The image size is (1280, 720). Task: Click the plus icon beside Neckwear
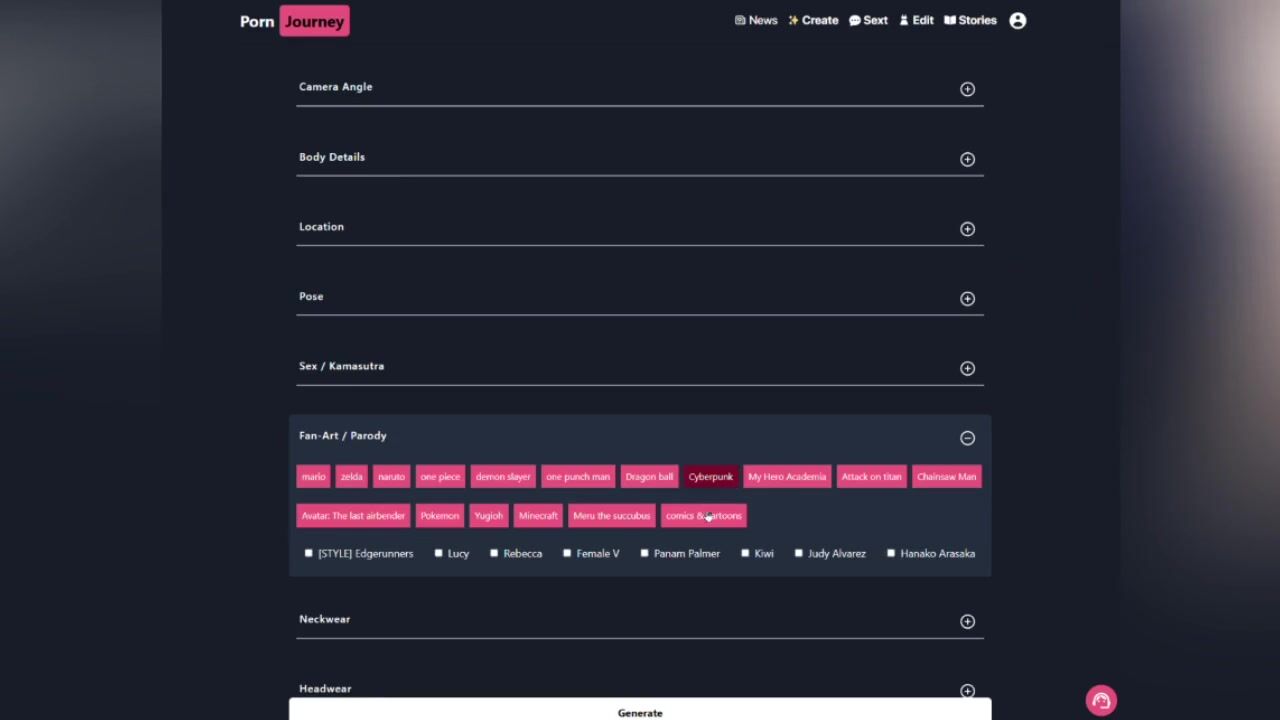(x=967, y=621)
